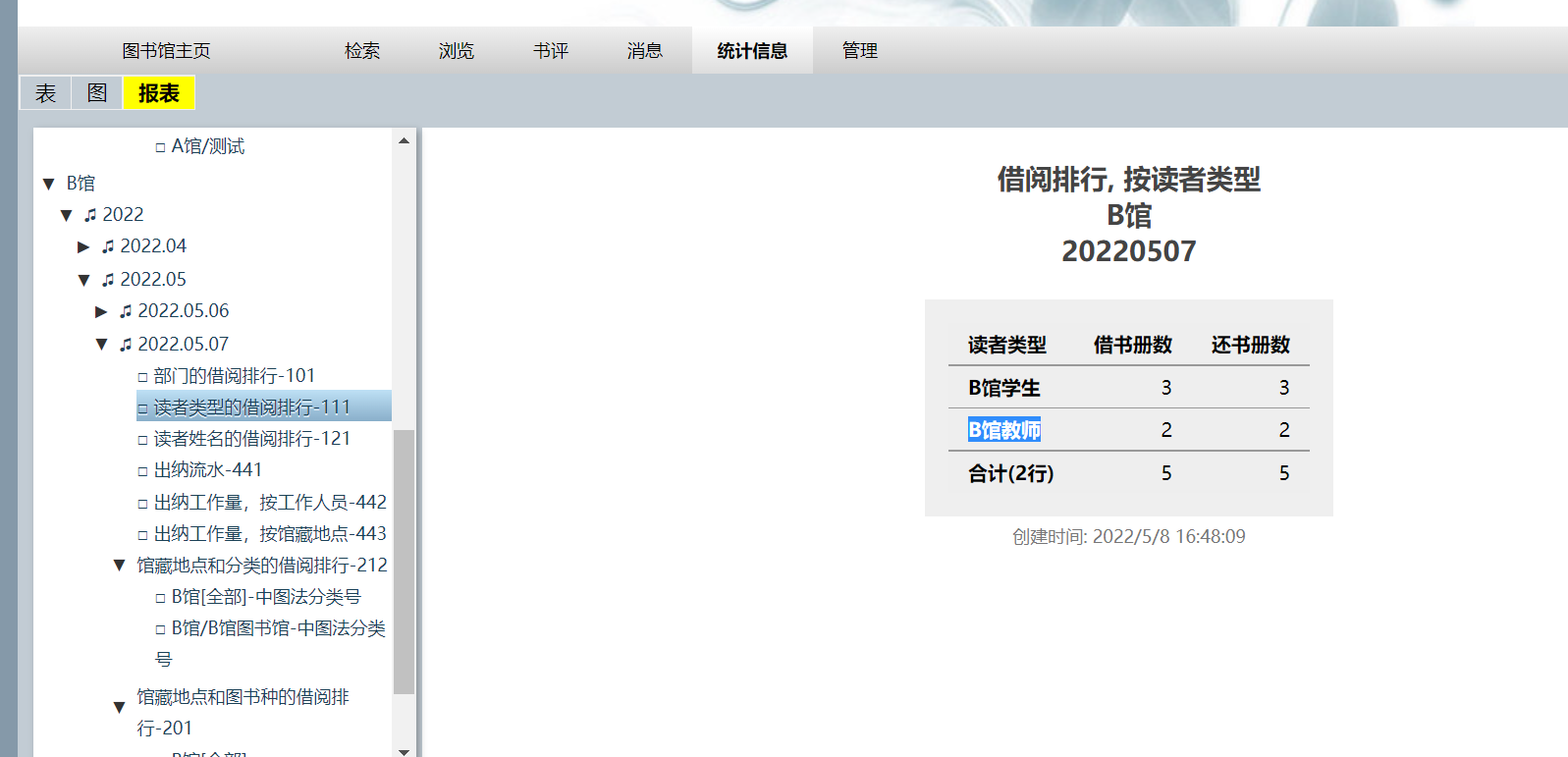The image size is (1568, 757).
Task: Collapse 馆藏地点和图书种的借阅排行-201 node
Action: pos(119,707)
